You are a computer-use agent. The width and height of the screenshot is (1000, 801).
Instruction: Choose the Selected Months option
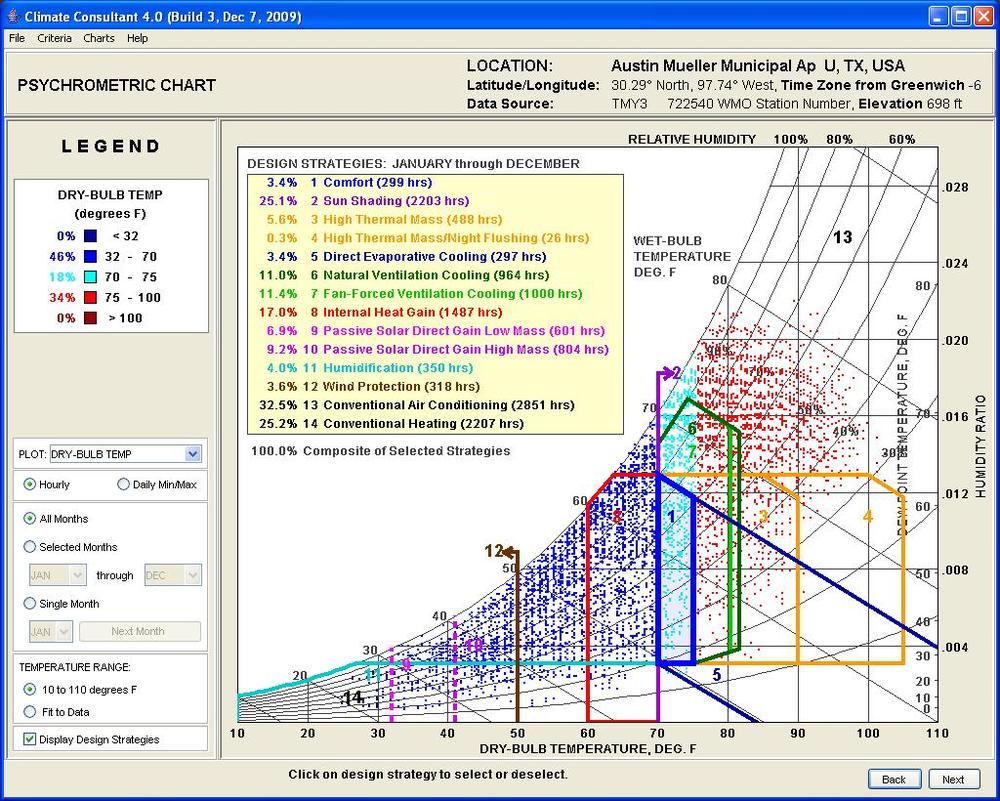[30, 547]
